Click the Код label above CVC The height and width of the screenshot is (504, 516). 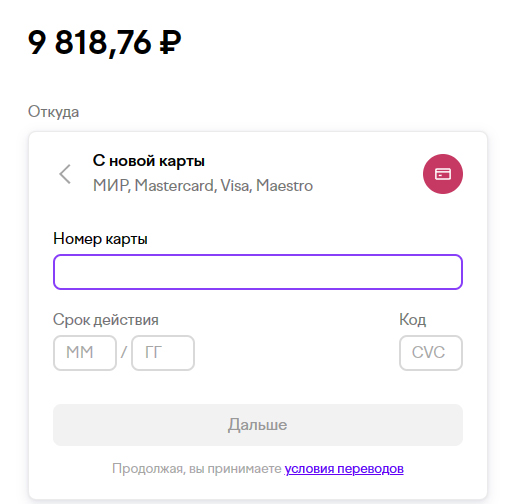[x=413, y=320]
